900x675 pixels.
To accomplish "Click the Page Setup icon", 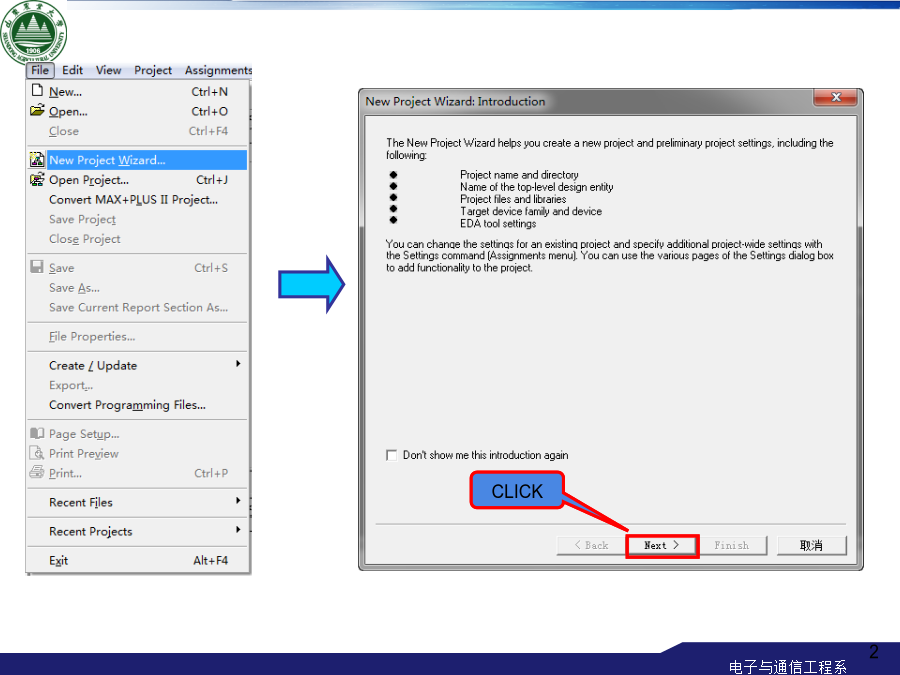I will click(37, 433).
